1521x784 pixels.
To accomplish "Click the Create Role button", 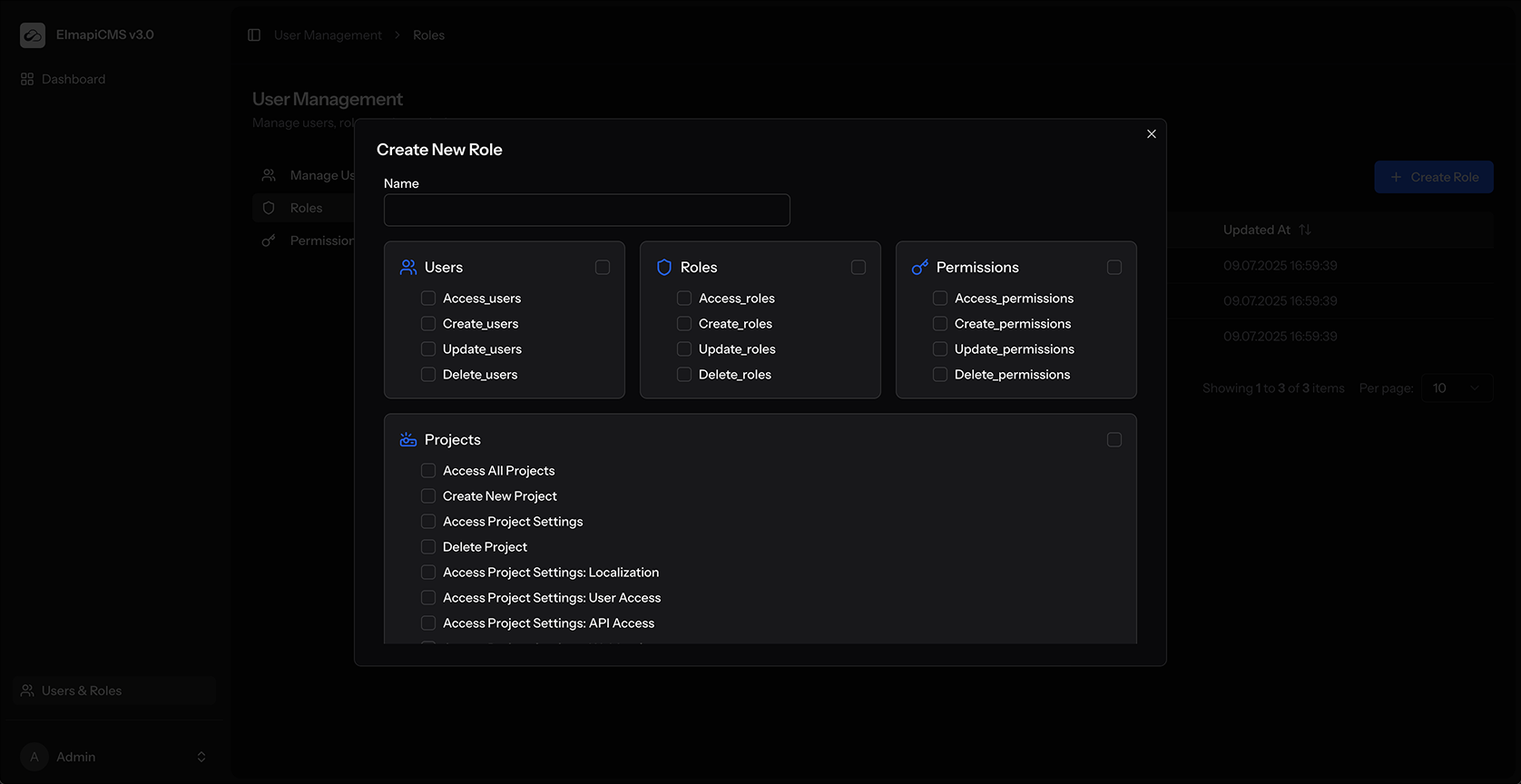I will pyautogui.click(x=1434, y=177).
